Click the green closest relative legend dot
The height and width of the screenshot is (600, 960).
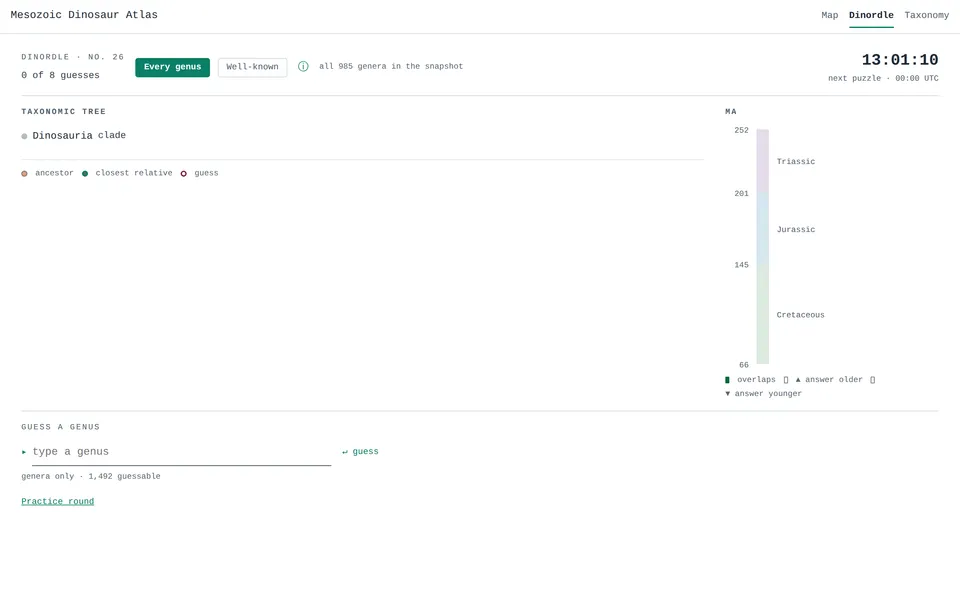85,173
